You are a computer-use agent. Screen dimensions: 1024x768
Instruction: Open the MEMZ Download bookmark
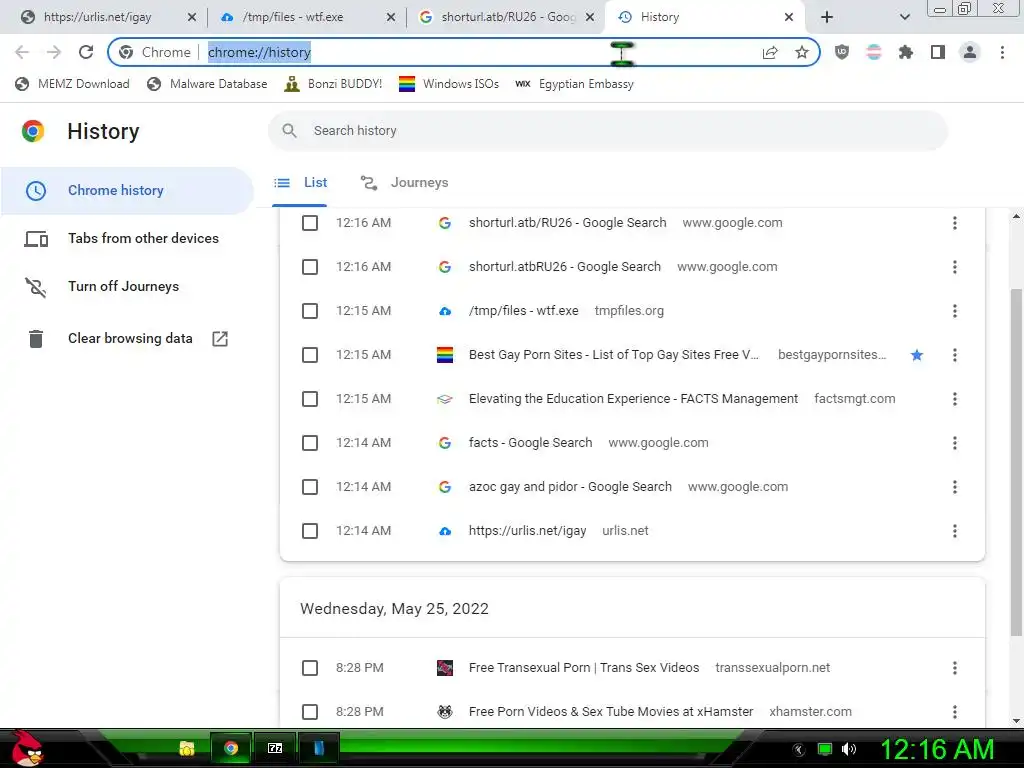[72, 84]
